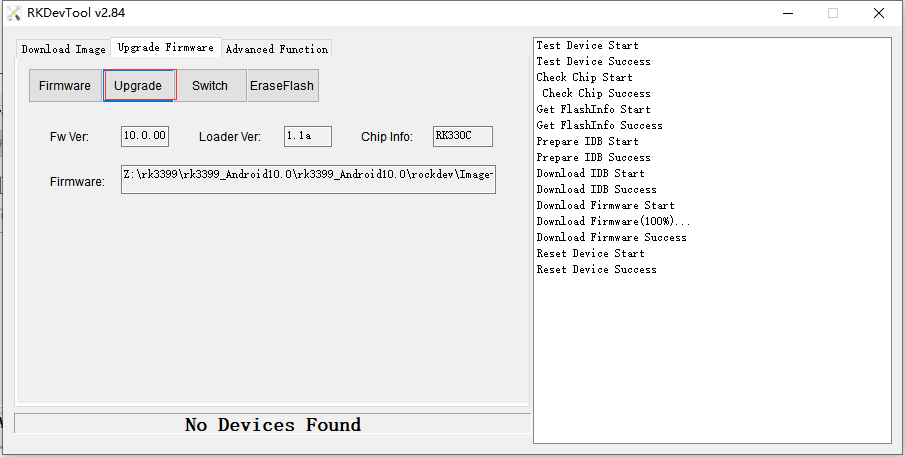Viewport: 905px width, 457px height.
Task: Select the 'Get FlashInfo Start' log line
Action: tap(593, 110)
